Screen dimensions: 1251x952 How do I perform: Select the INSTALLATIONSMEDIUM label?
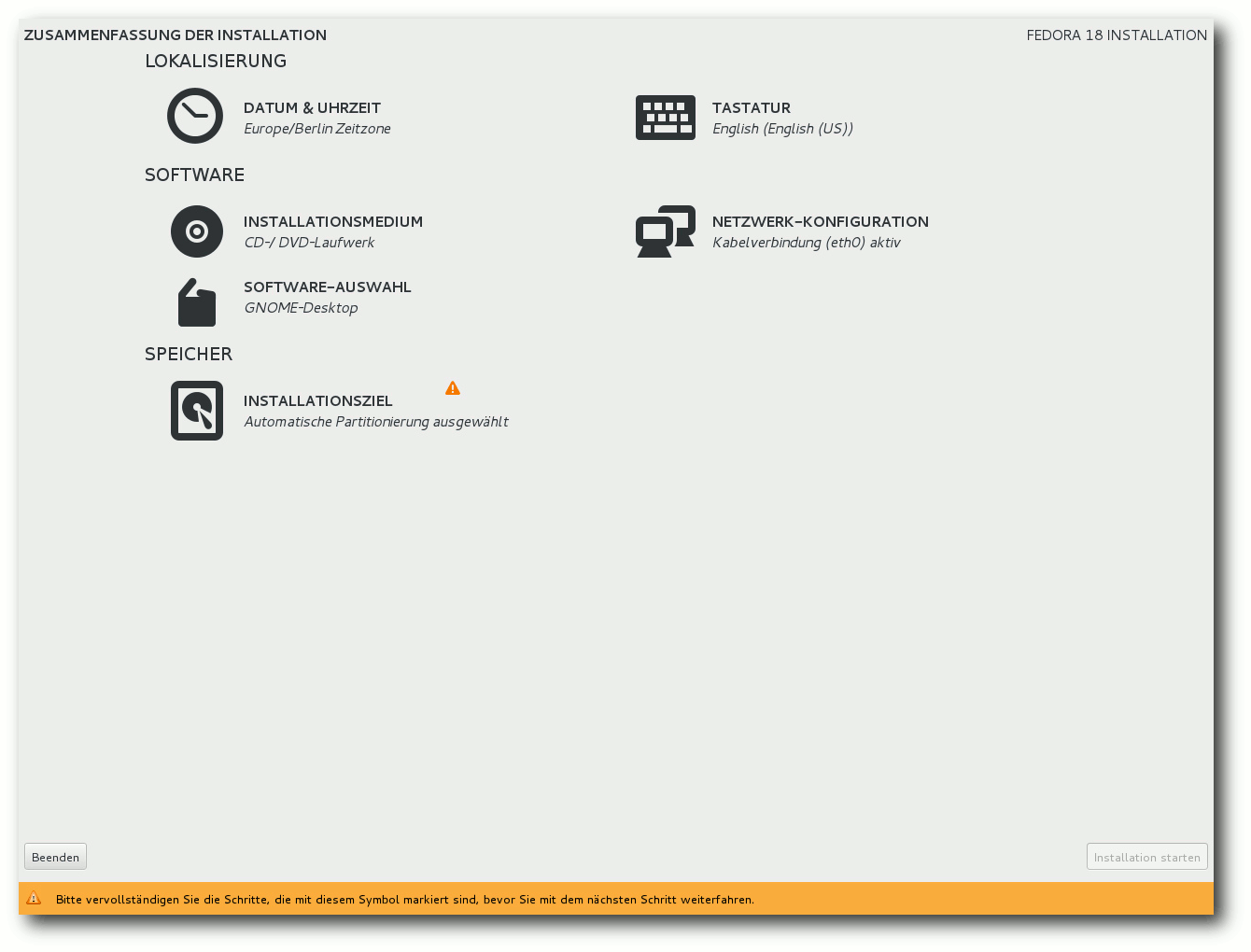pyautogui.click(x=333, y=222)
